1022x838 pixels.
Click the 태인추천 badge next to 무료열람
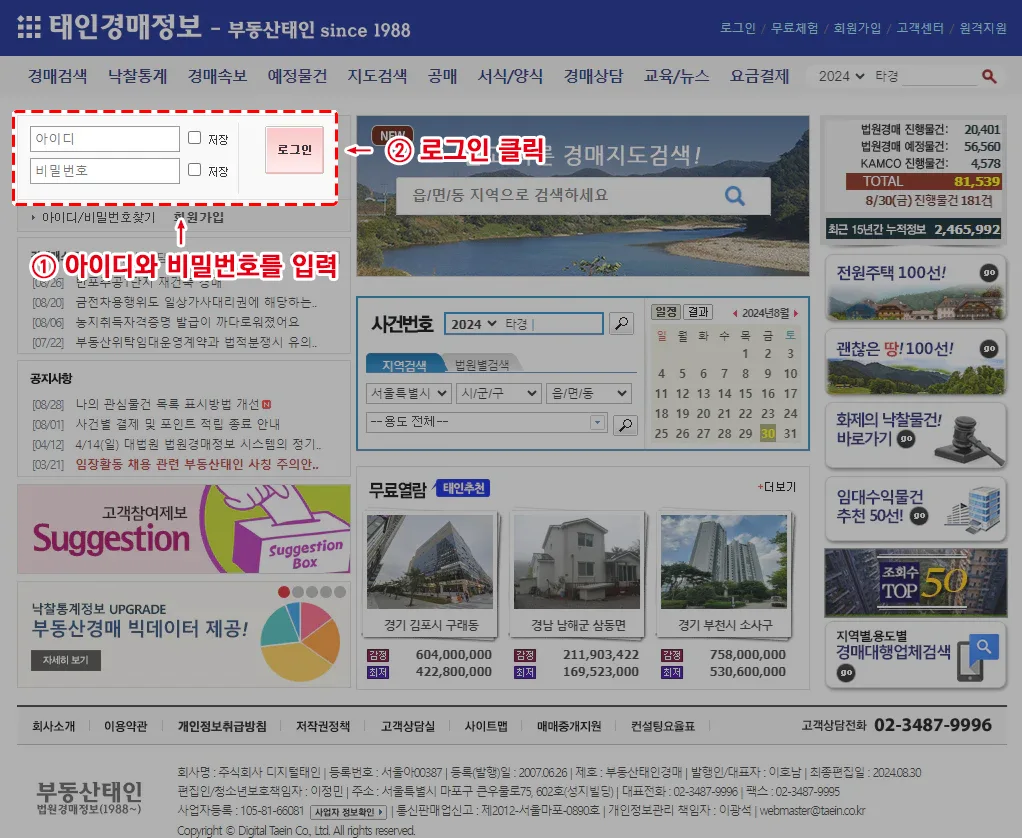(463, 488)
